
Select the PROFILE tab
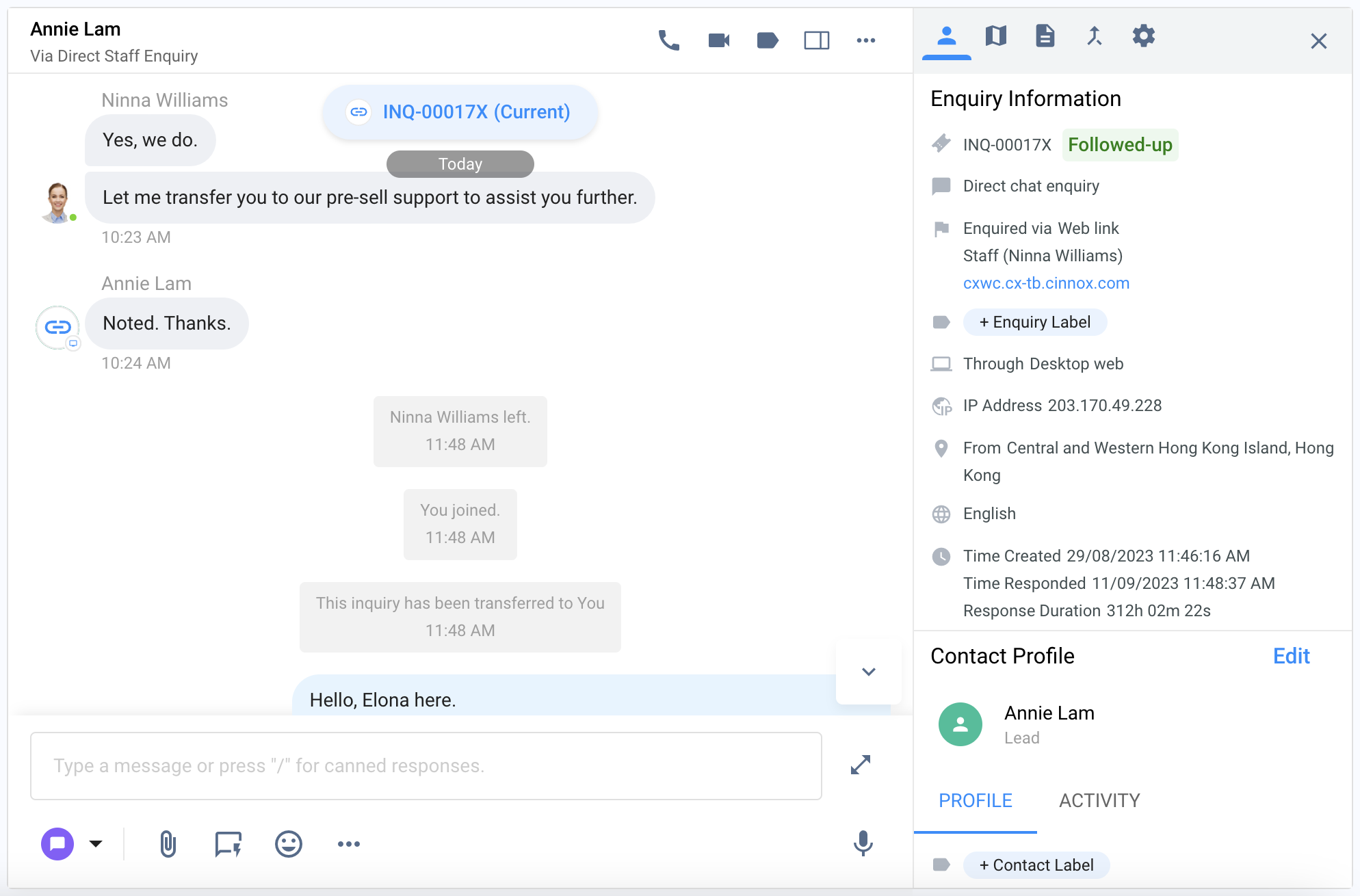point(975,800)
